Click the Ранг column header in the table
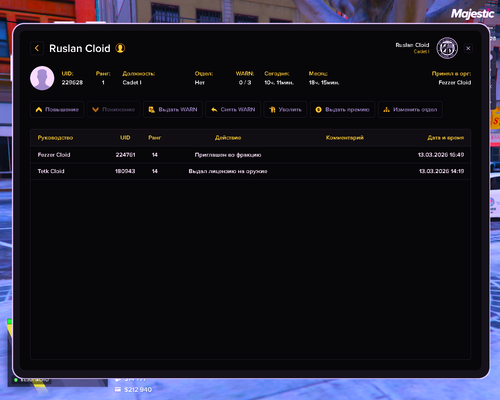Viewport: 500px width, 400px height. tap(155, 138)
